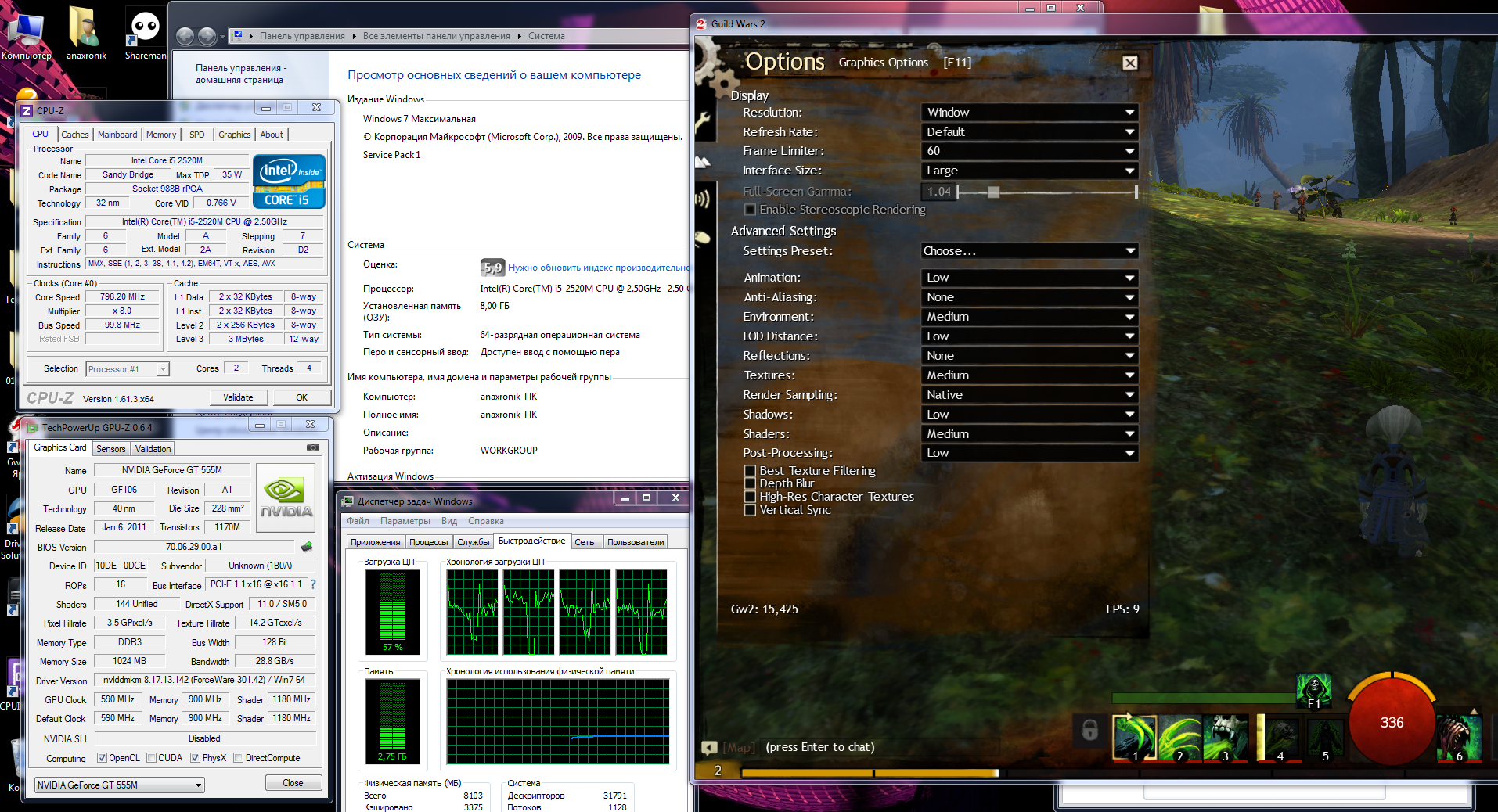Enable Depth Blur option
The width and height of the screenshot is (1498, 812).
tap(750, 483)
